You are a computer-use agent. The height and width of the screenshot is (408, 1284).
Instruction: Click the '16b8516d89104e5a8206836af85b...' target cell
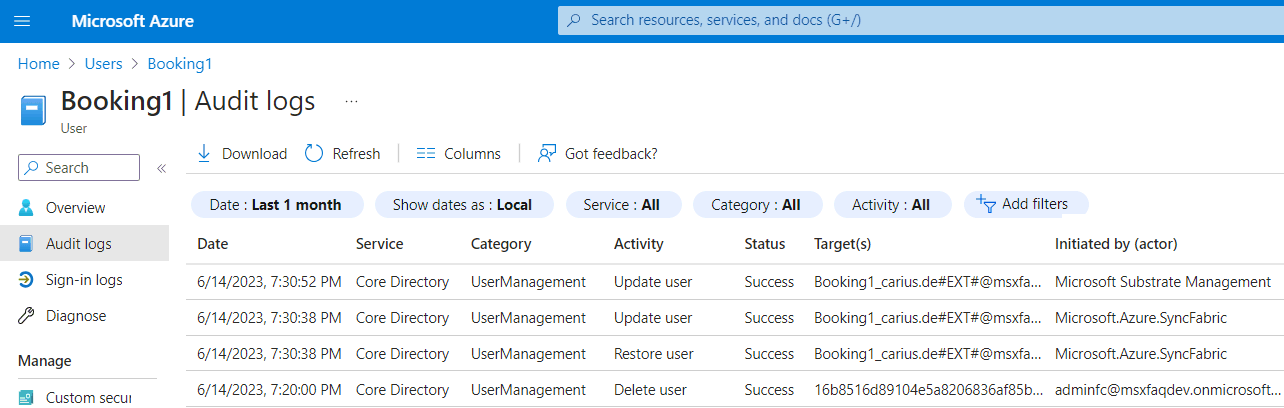pos(929,389)
